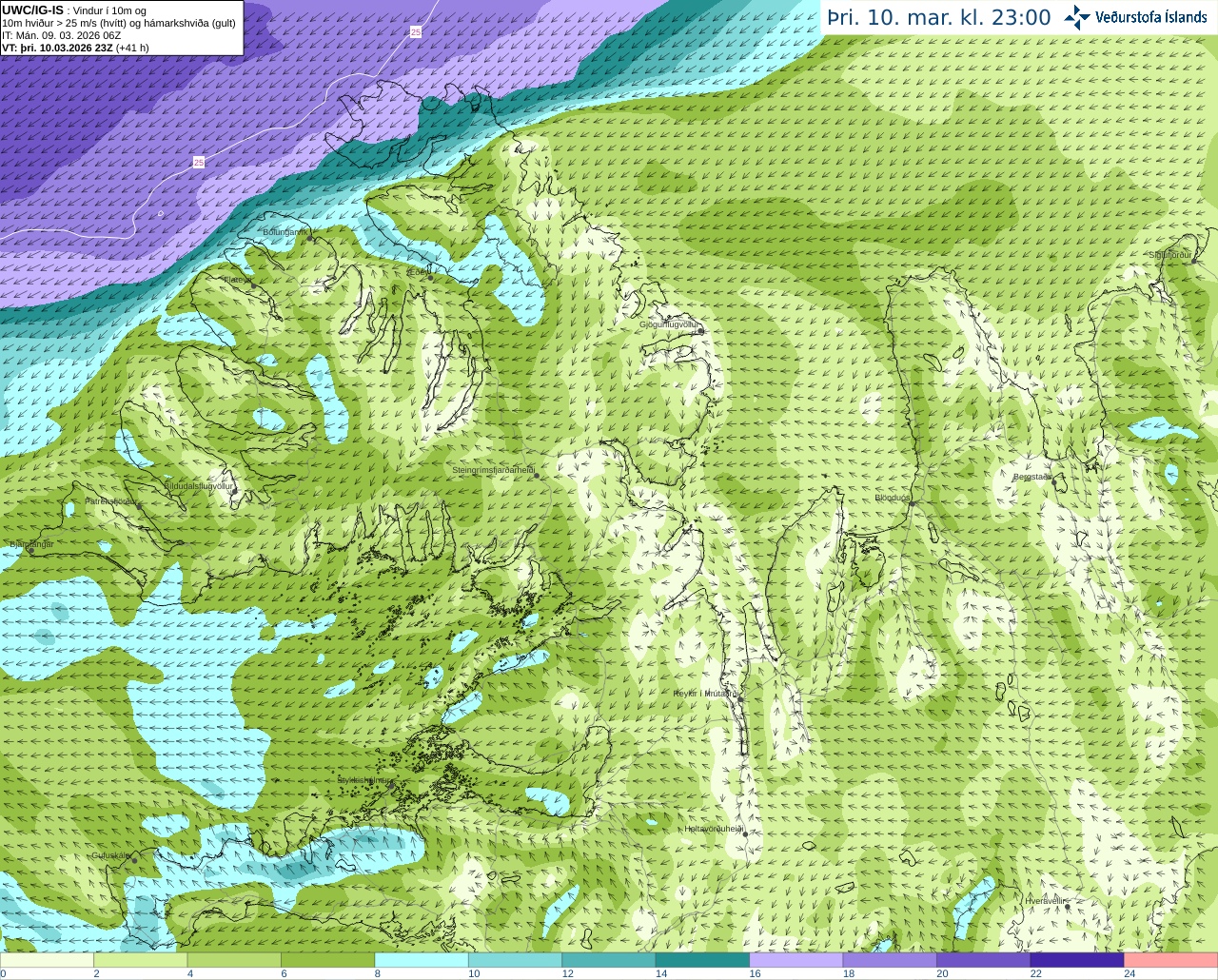Select the light lavender 16–18 m/s legend swatch
The width and height of the screenshot is (1218, 980).
796,960
